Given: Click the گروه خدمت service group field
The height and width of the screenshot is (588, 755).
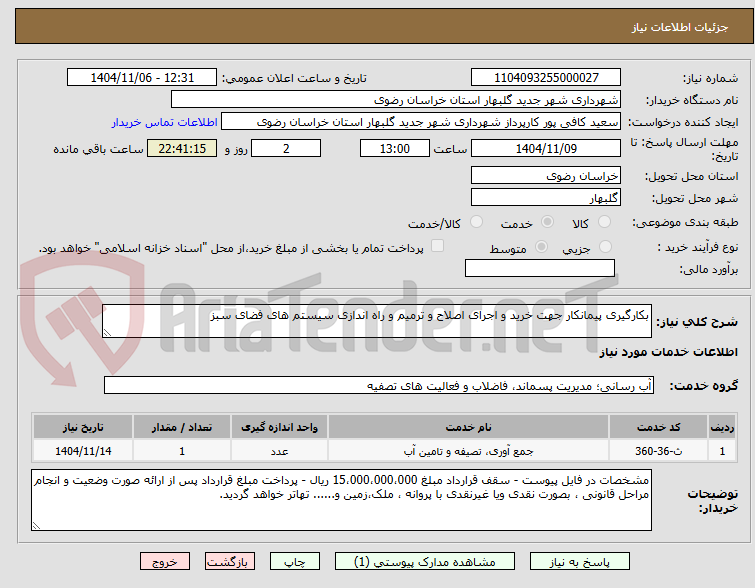Looking at the screenshot, I should click(x=379, y=385).
